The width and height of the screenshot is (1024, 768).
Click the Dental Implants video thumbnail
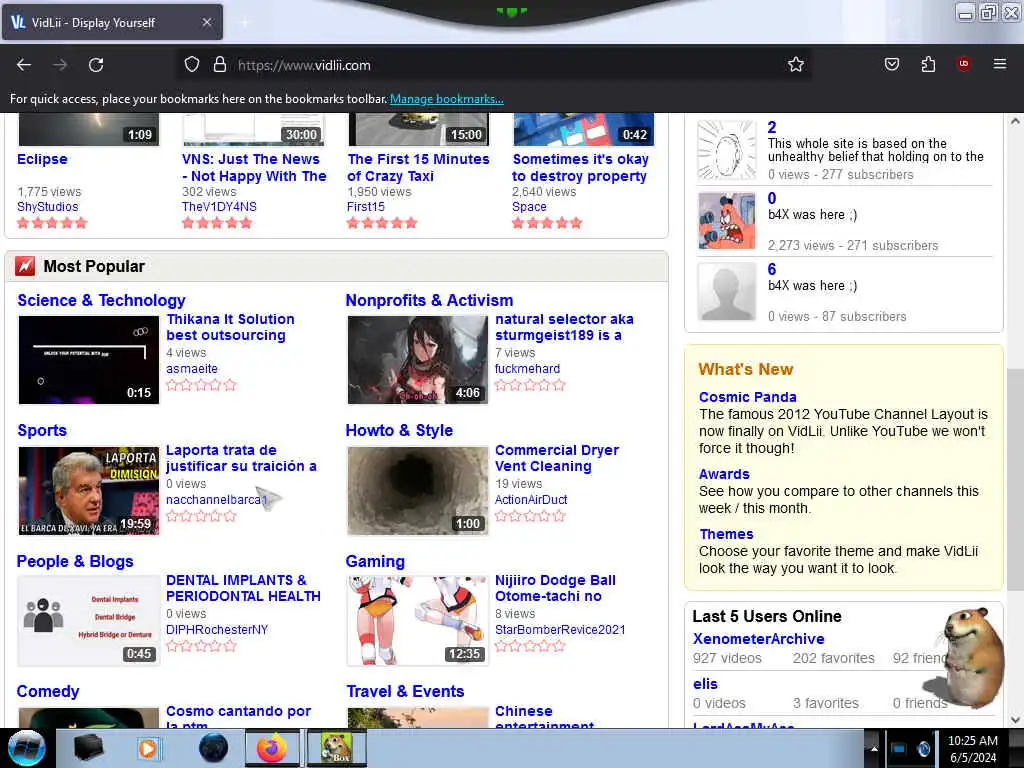click(89, 620)
